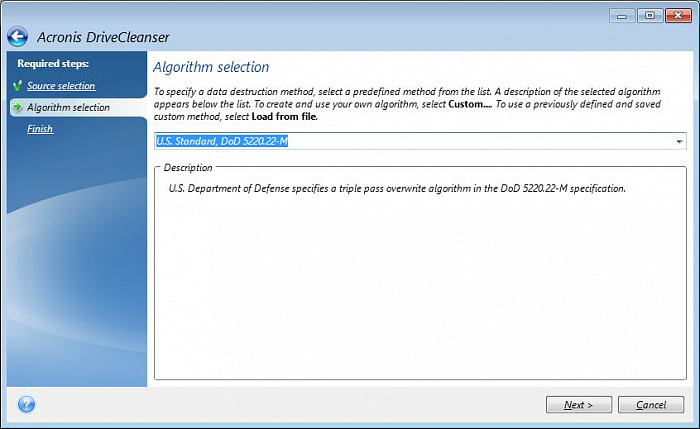Click the green arrow beside Algorithm selection
Screen dimensions: 700x429
(x=17, y=107)
